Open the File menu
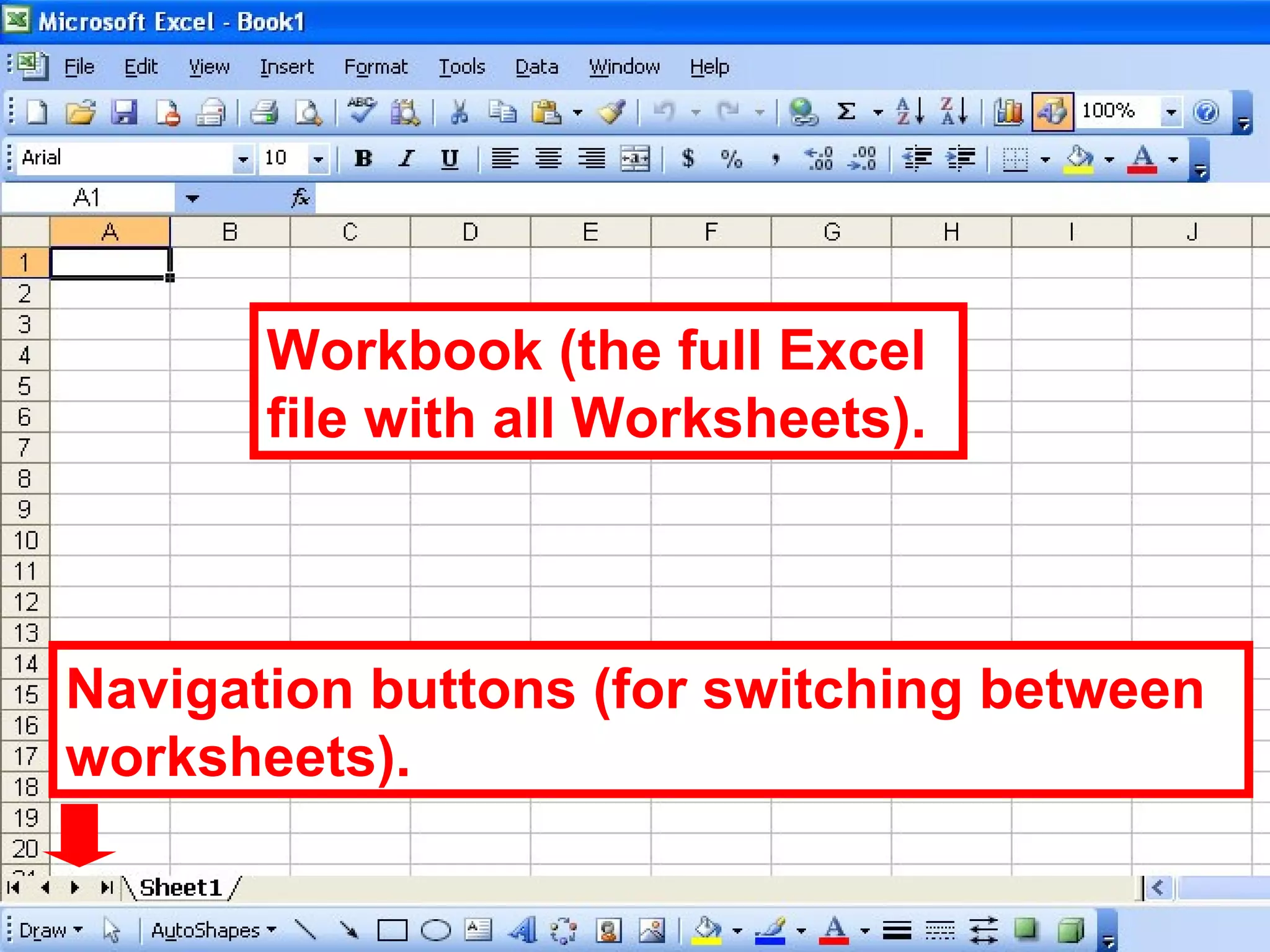Viewport: 1270px width, 952px height. 79,66
